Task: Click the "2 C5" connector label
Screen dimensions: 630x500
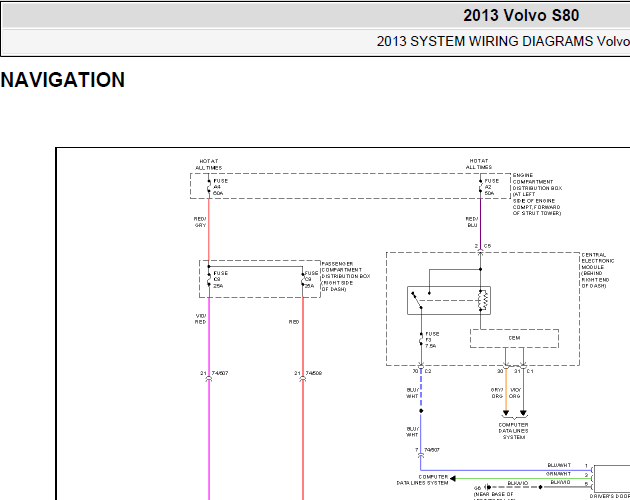Action: [x=483, y=246]
